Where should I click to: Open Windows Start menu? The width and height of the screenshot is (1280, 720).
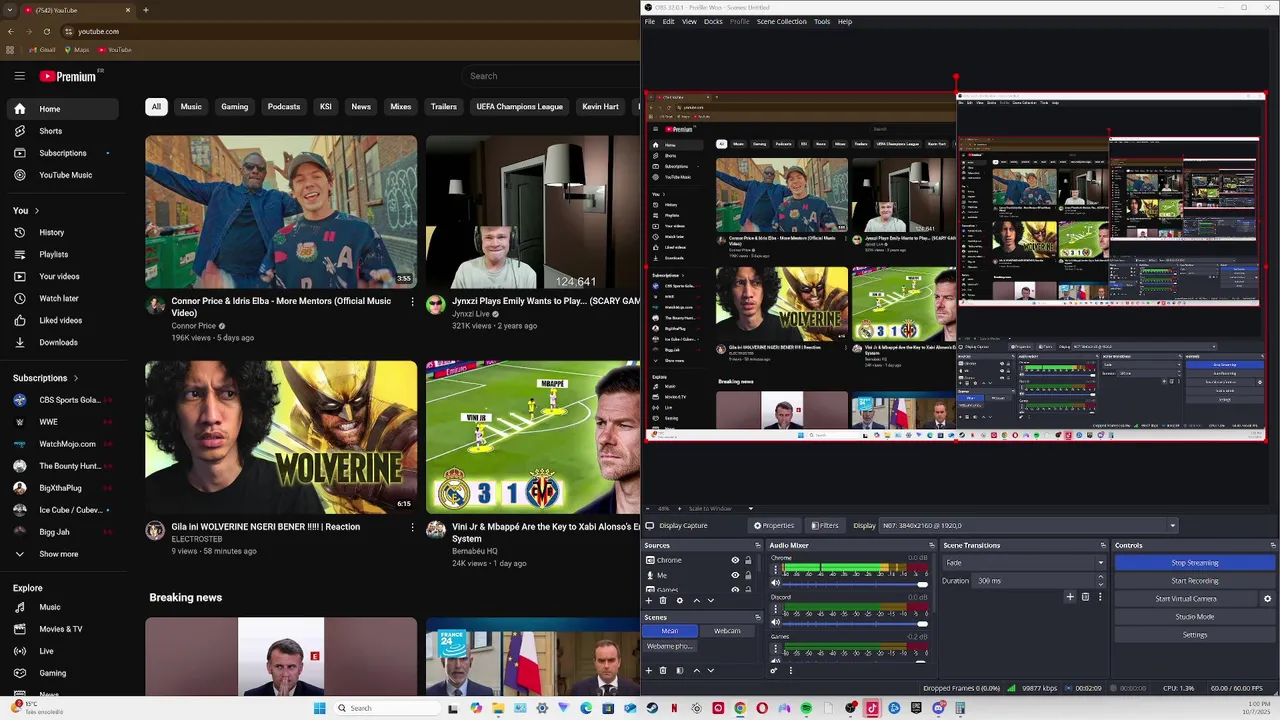pos(319,708)
